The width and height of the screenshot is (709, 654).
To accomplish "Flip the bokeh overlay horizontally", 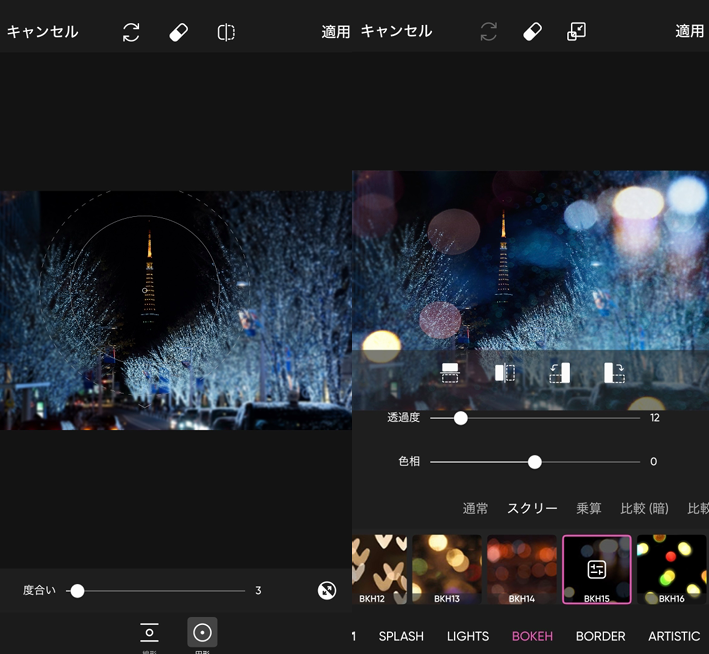I will click(x=505, y=373).
